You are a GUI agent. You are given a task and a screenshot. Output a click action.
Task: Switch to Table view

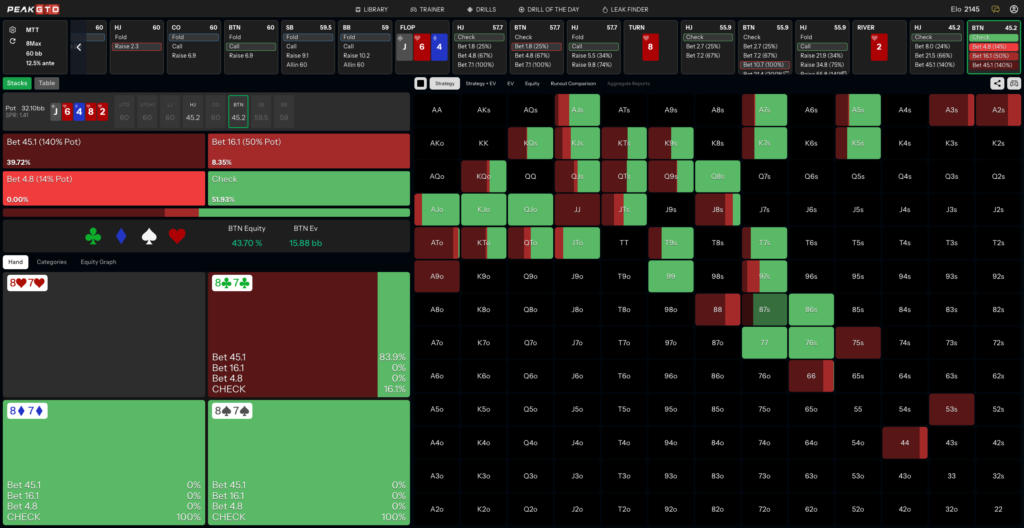46,83
